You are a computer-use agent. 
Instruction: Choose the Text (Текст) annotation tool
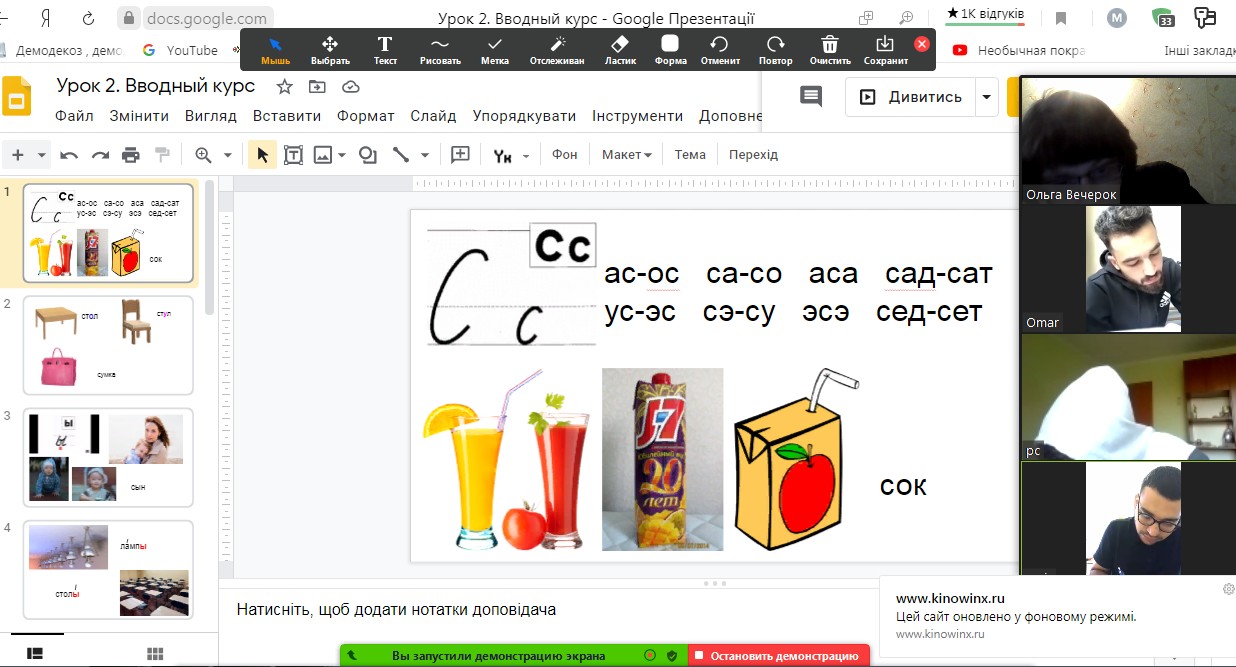pyautogui.click(x=385, y=49)
